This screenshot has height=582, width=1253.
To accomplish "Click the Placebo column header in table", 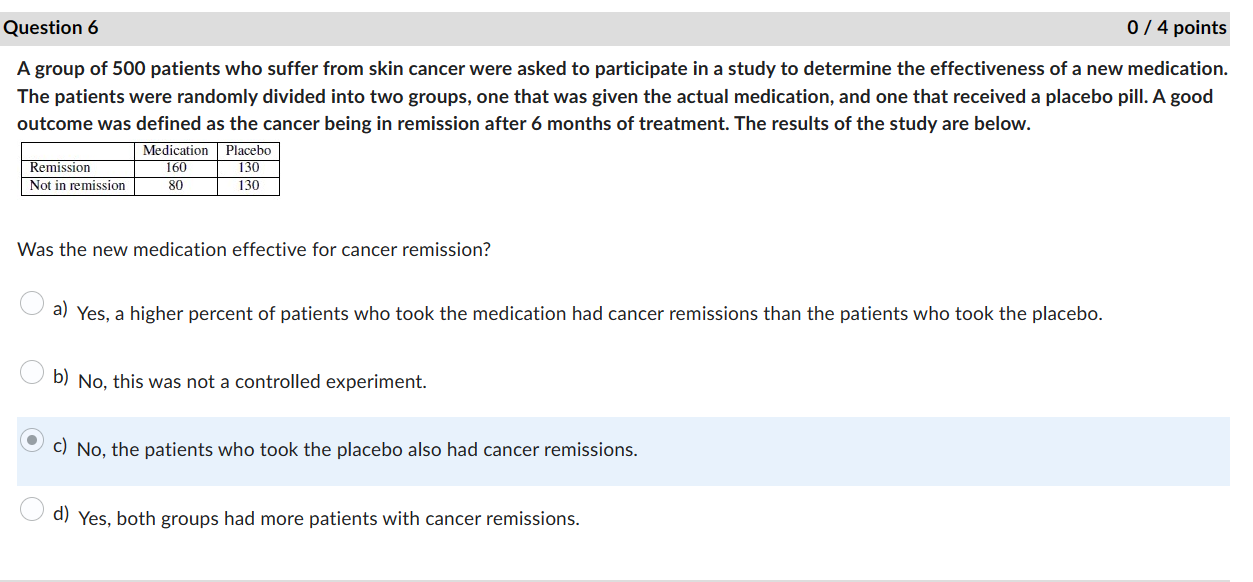I will pyautogui.click(x=248, y=151).
